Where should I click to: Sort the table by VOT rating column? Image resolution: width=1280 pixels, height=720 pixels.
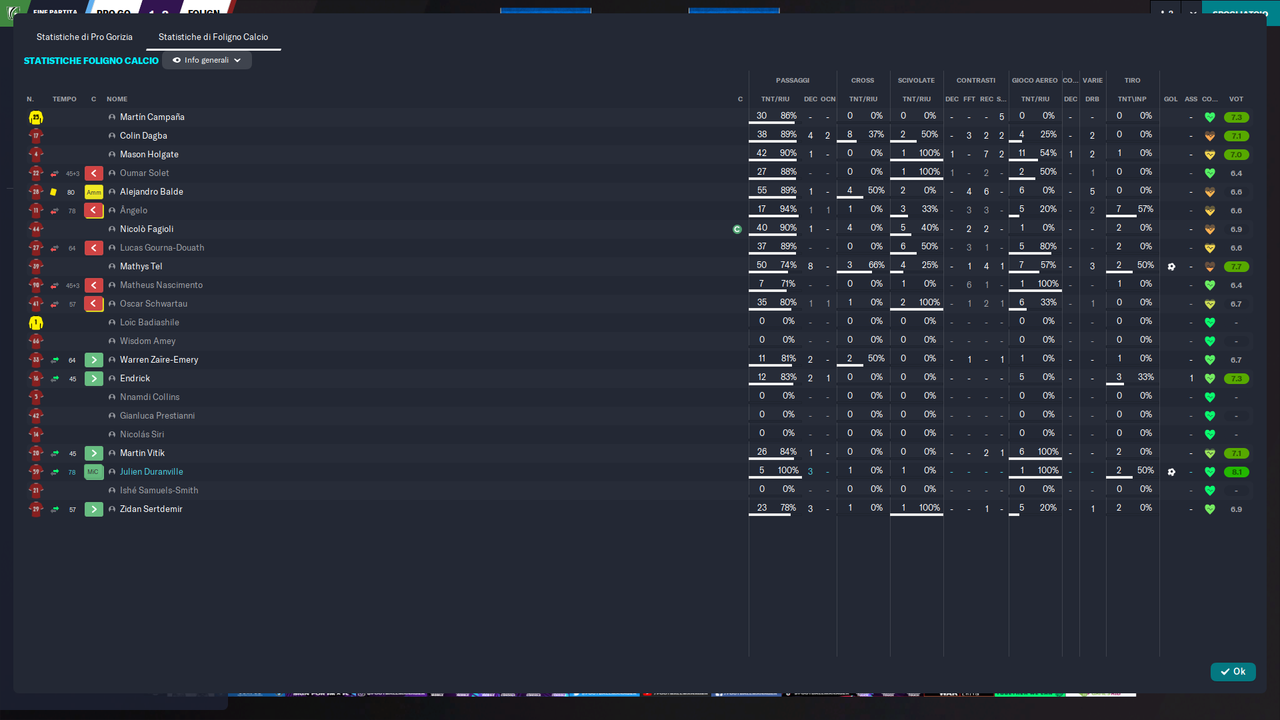(1236, 99)
